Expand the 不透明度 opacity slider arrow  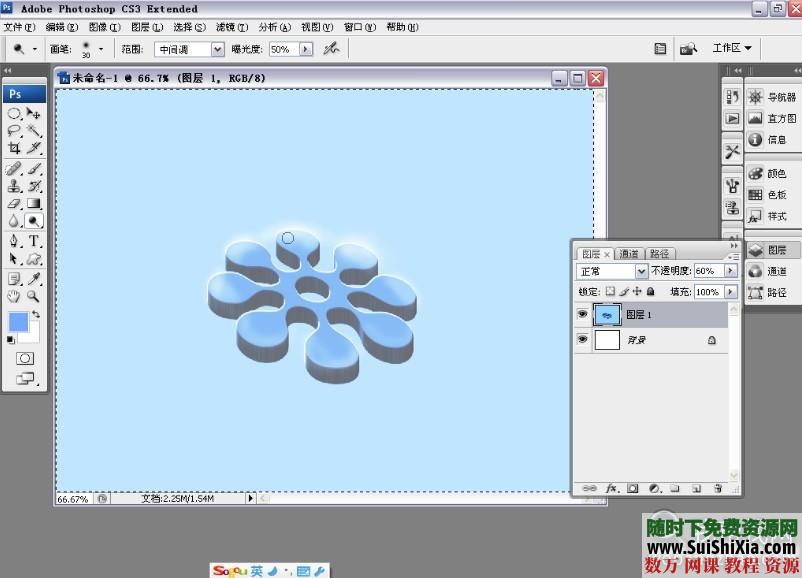tap(730, 271)
